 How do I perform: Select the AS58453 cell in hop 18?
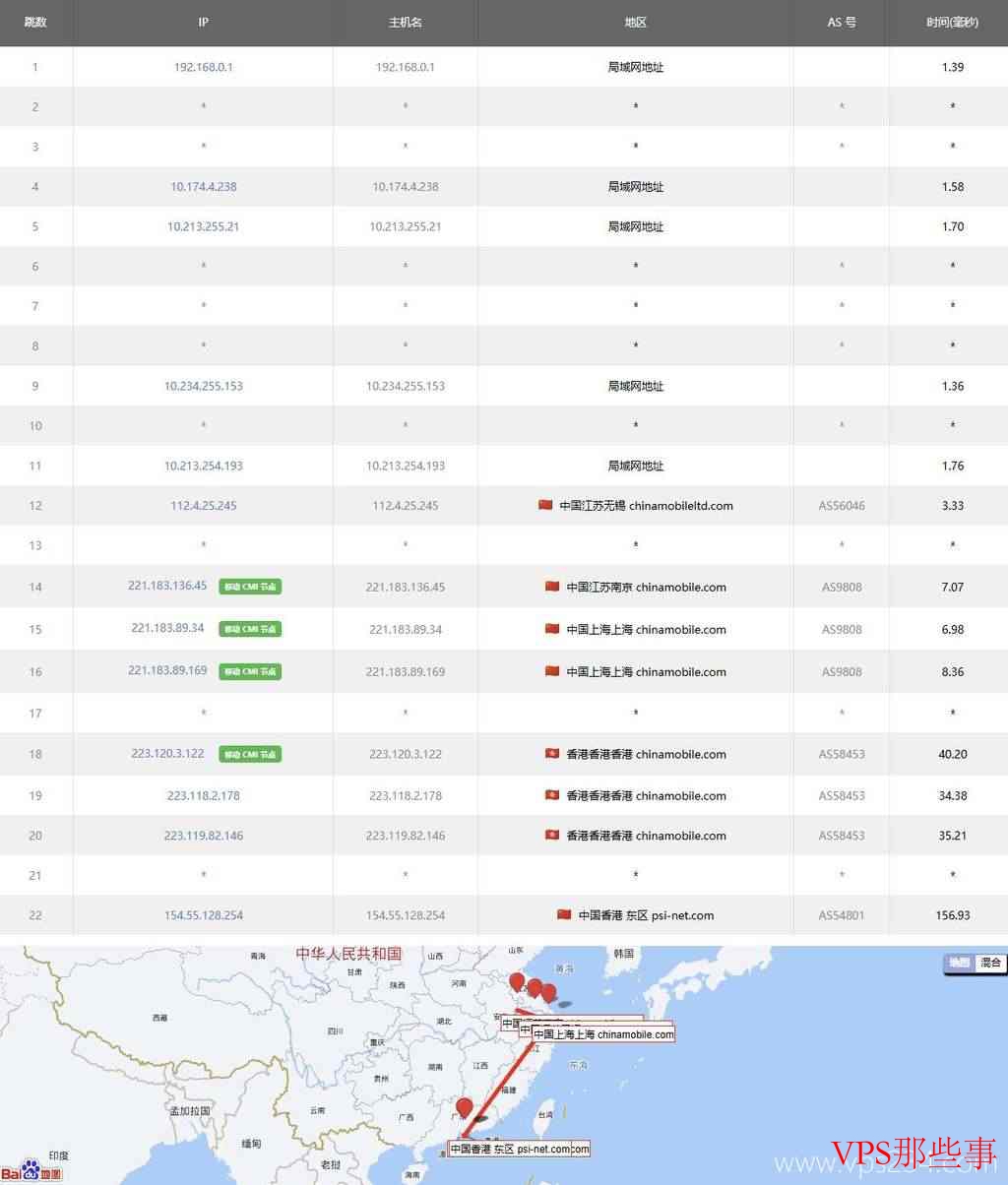(x=842, y=754)
